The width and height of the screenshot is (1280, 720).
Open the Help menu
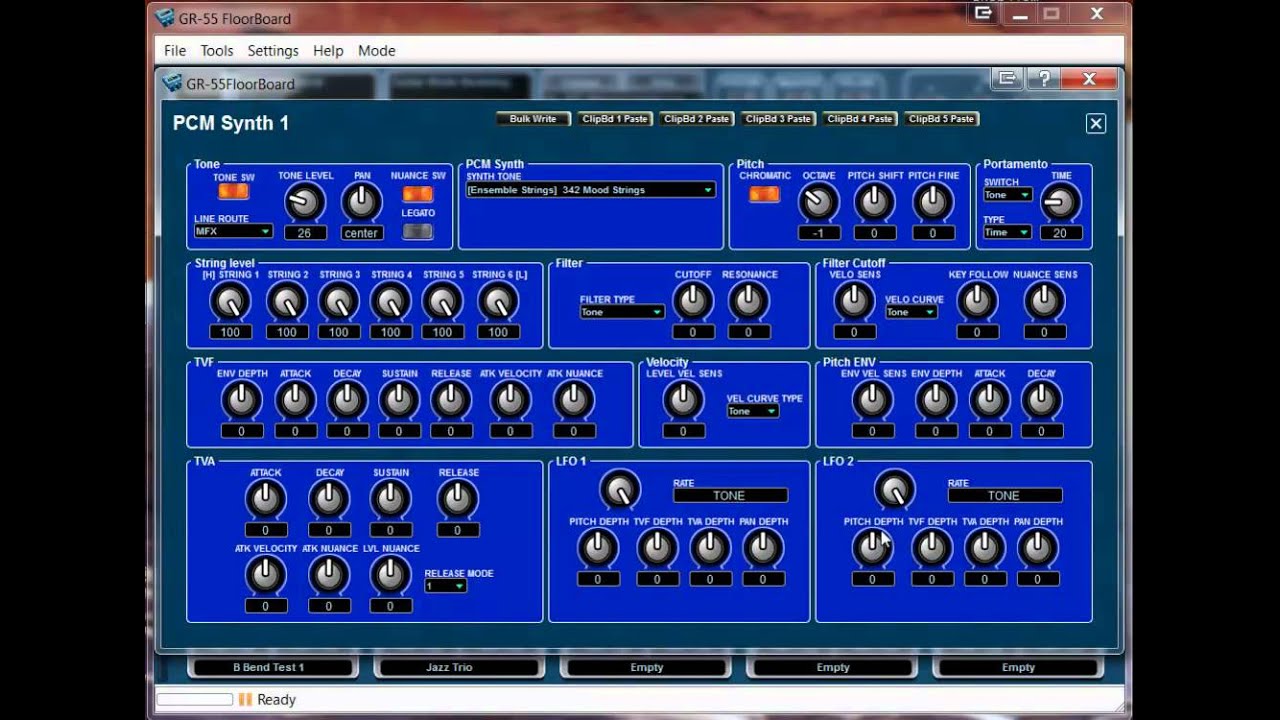pyautogui.click(x=328, y=50)
